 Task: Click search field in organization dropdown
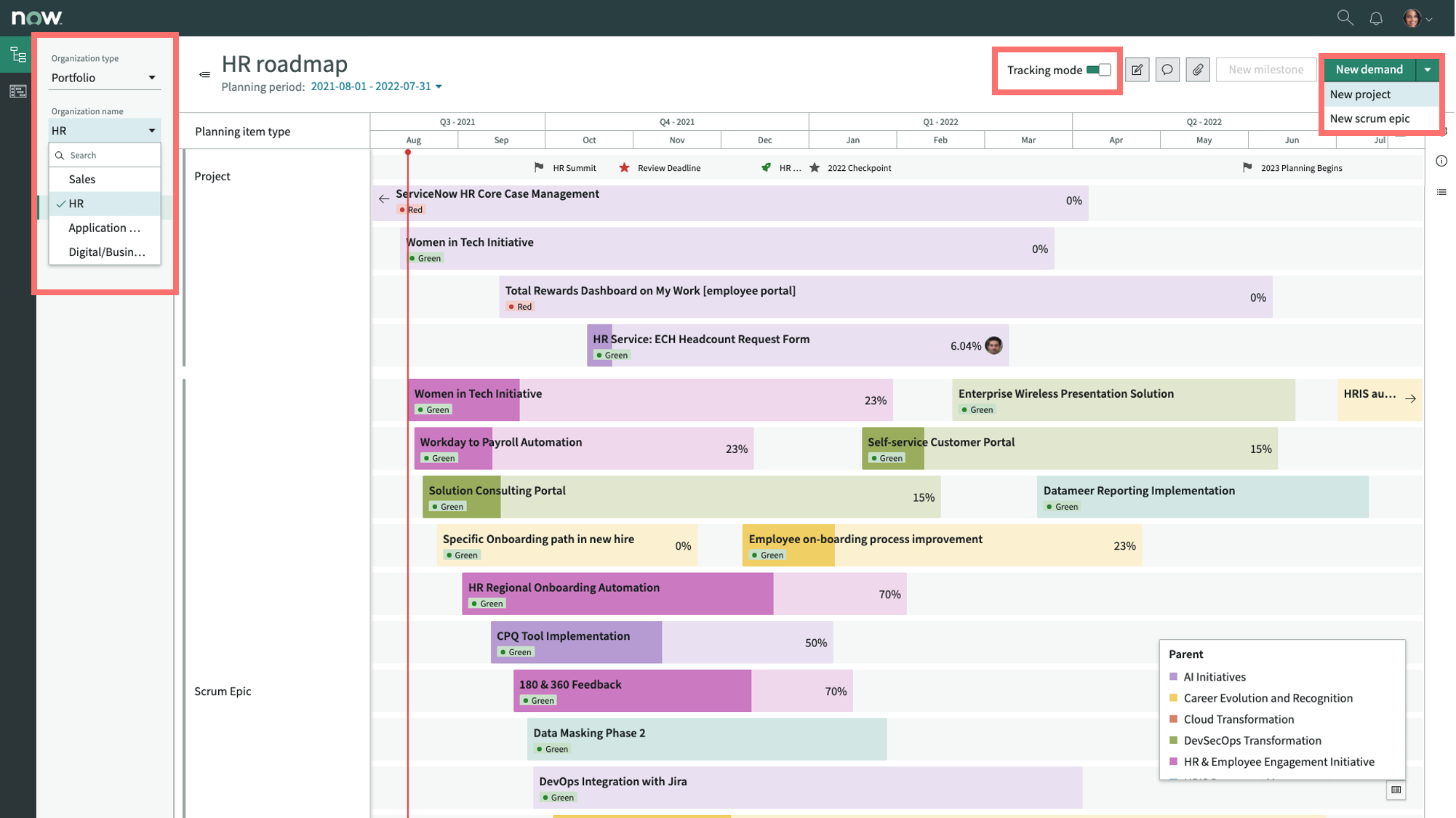coord(105,156)
